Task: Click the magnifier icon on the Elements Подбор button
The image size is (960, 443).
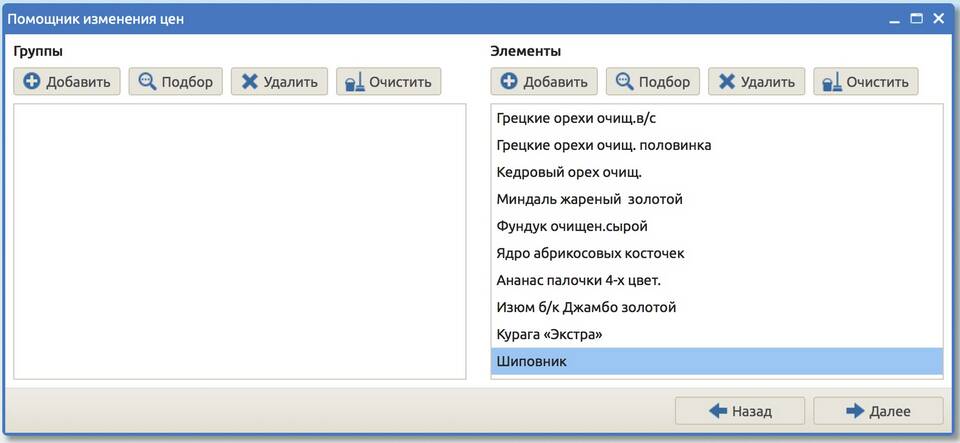Action: (624, 81)
